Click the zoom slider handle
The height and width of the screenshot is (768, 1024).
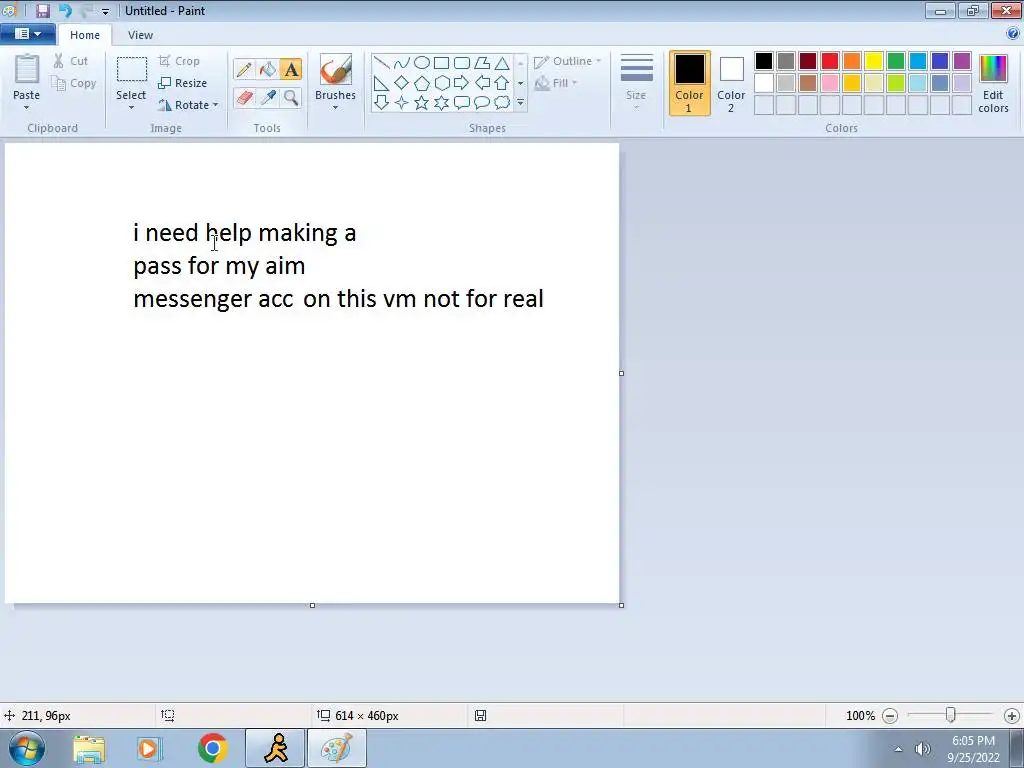click(x=951, y=716)
